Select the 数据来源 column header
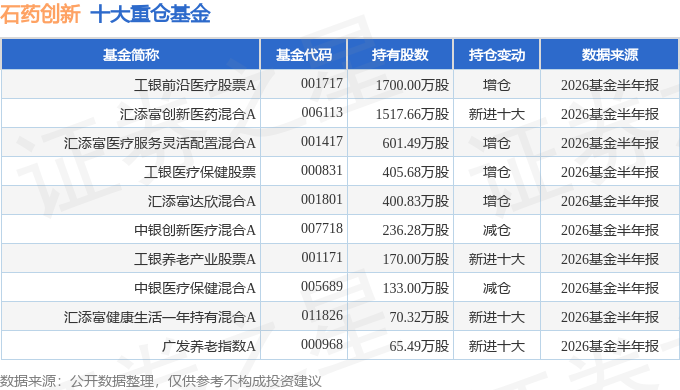680x390 pixels. click(x=609, y=55)
